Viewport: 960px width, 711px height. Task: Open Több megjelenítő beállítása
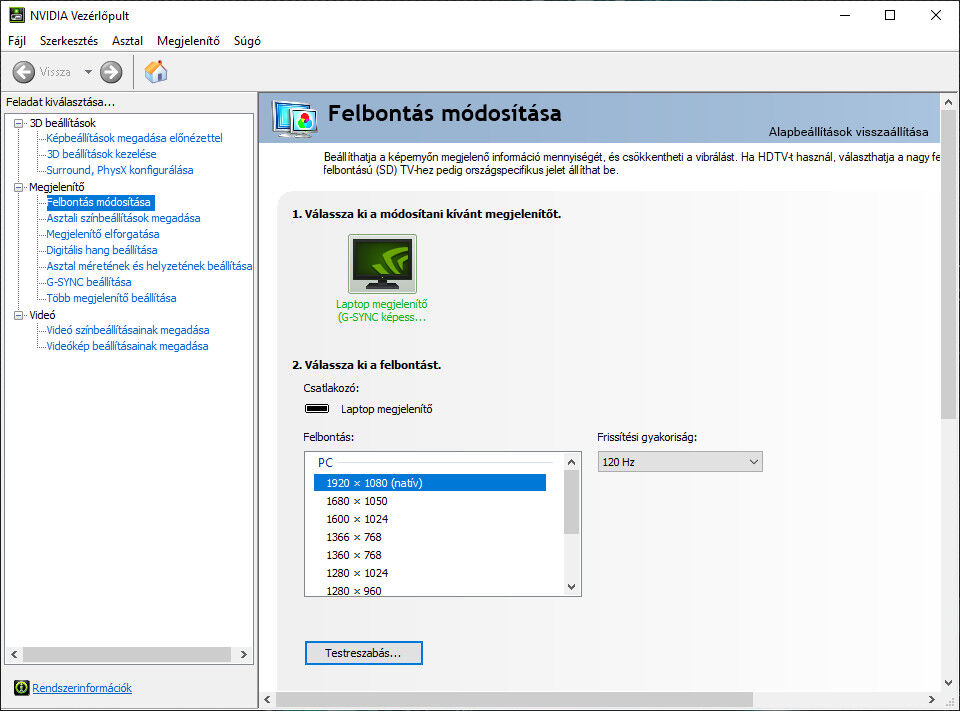click(111, 298)
